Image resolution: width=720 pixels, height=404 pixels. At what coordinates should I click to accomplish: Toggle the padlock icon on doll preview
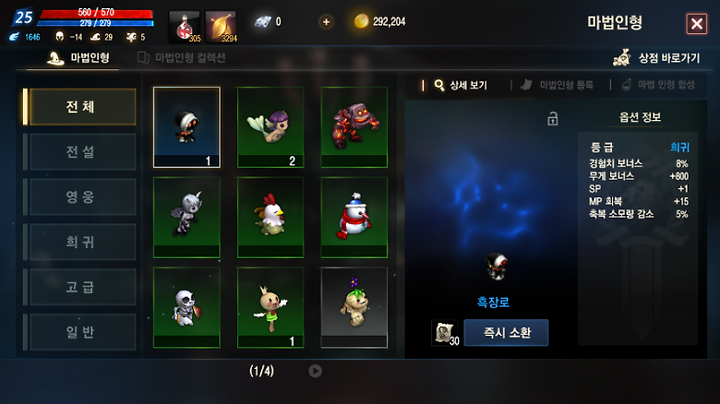(553, 119)
